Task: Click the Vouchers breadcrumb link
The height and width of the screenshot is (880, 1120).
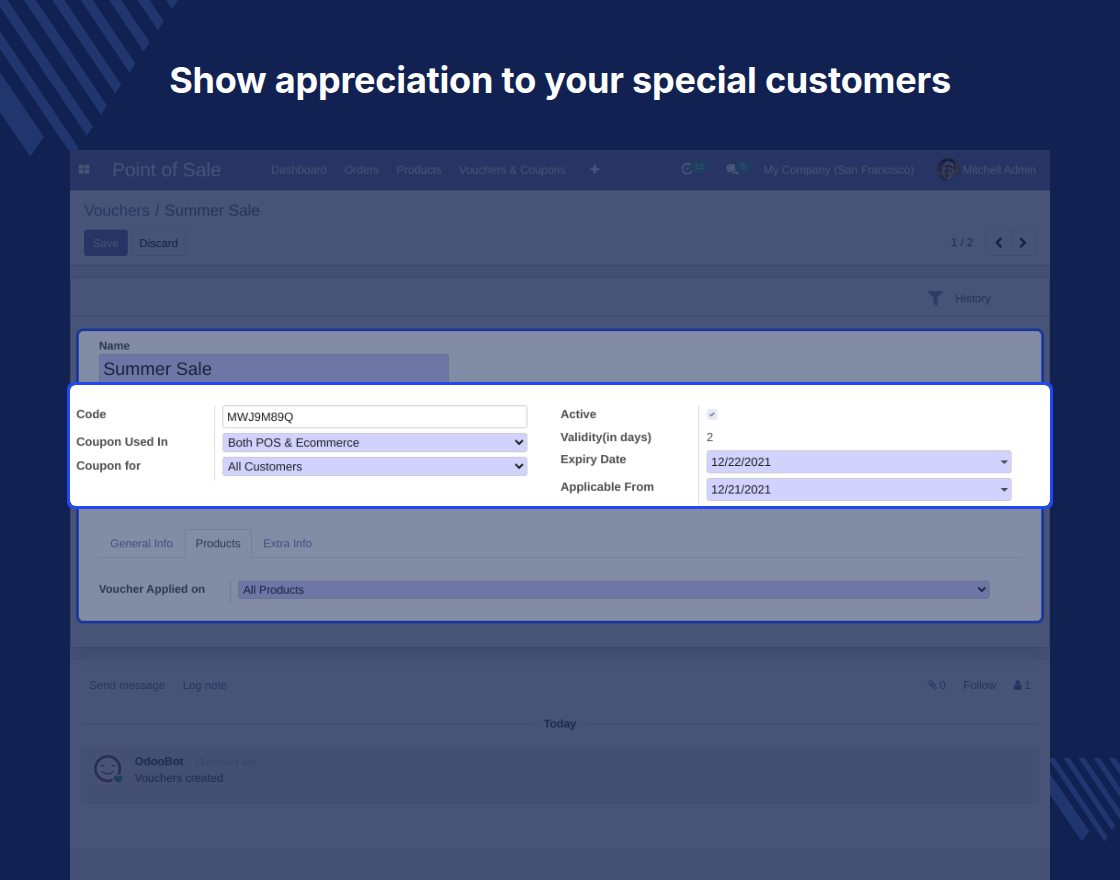Action: (117, 211)
